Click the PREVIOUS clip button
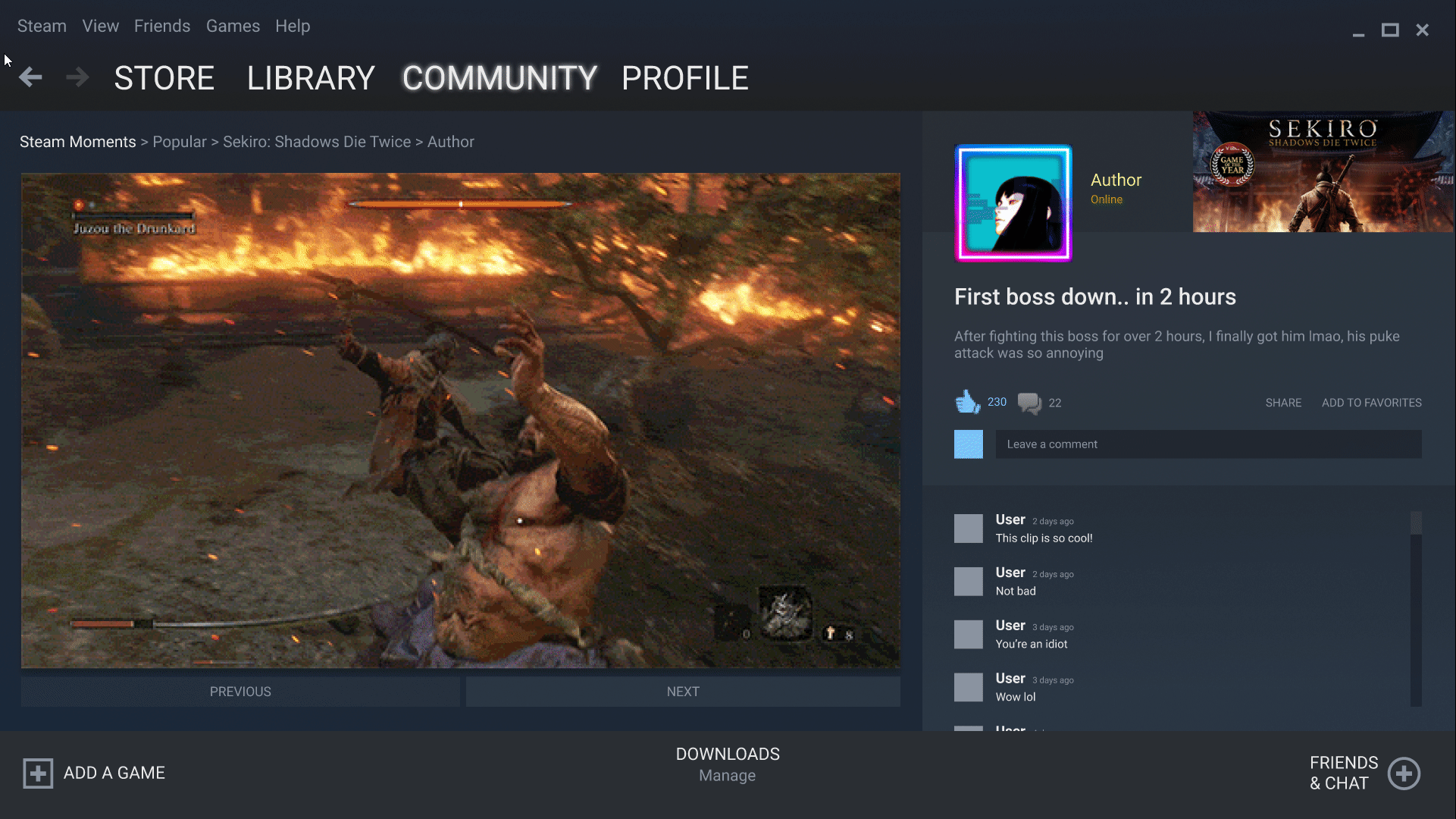Viewport: 1456px width, 819px height. (x=240, y=692)
